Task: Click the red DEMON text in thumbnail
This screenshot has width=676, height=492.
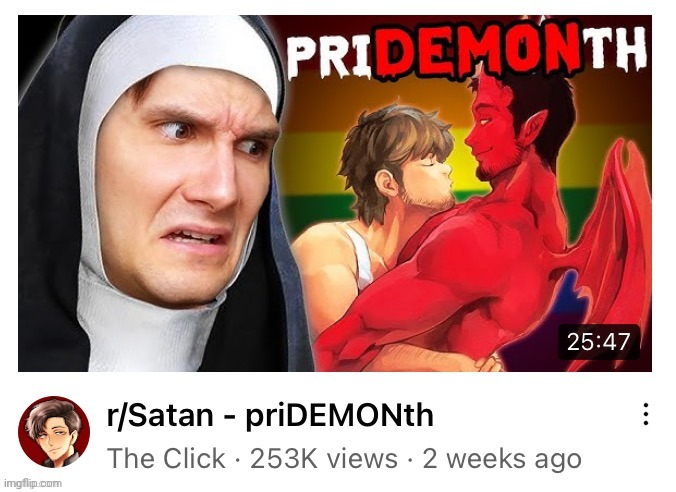Action: [478, 52]
